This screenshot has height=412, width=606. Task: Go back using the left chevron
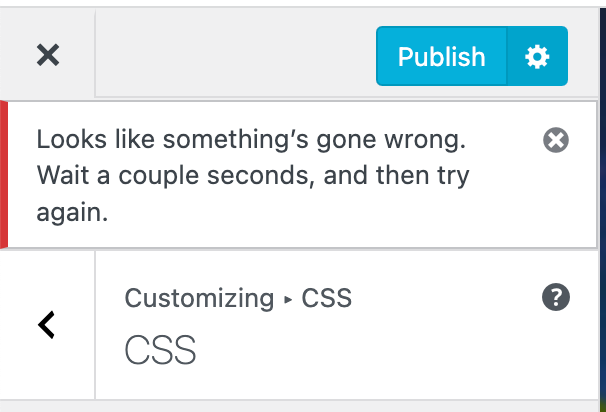47,324
